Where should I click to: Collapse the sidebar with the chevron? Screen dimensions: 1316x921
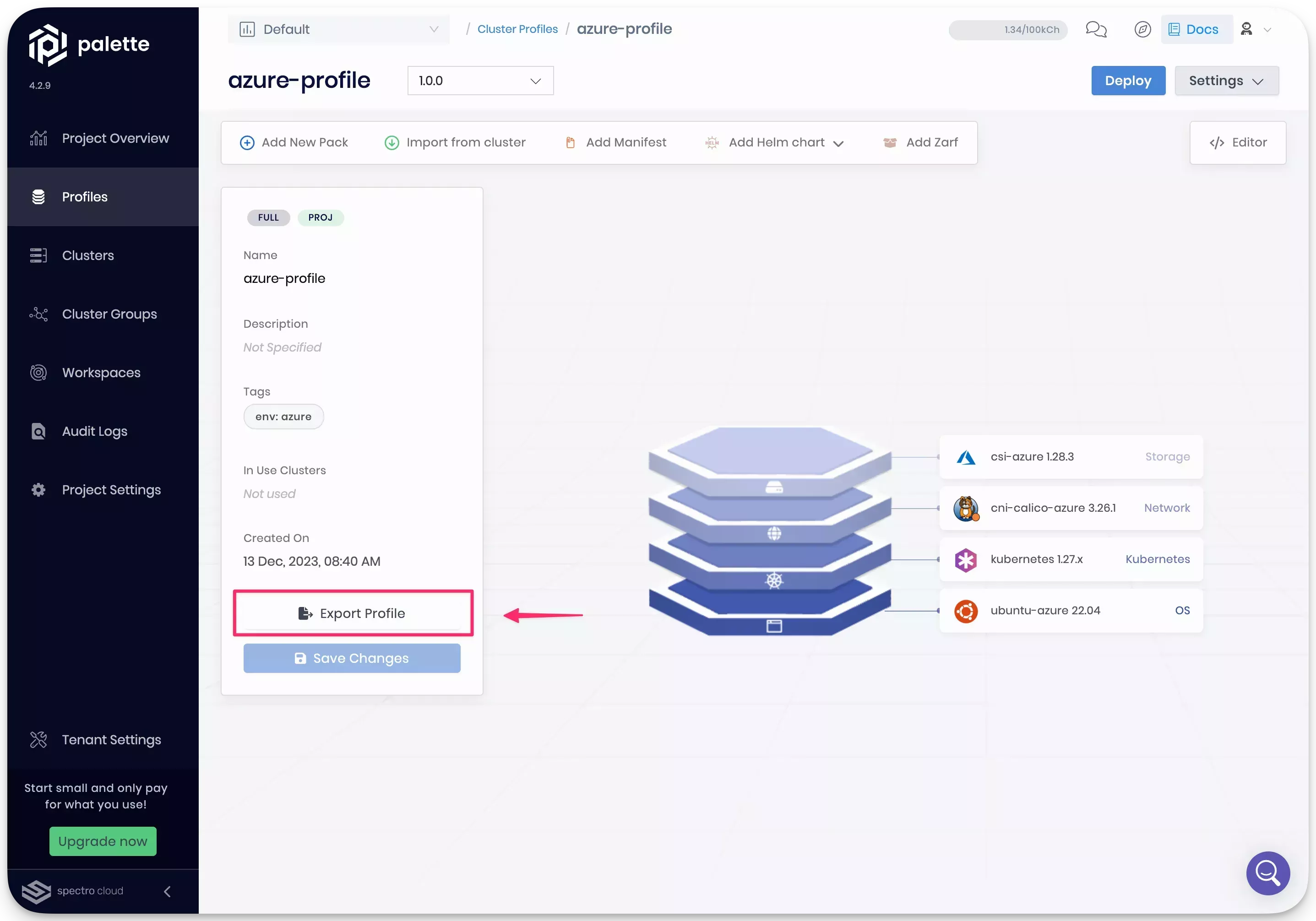[167, 892]
